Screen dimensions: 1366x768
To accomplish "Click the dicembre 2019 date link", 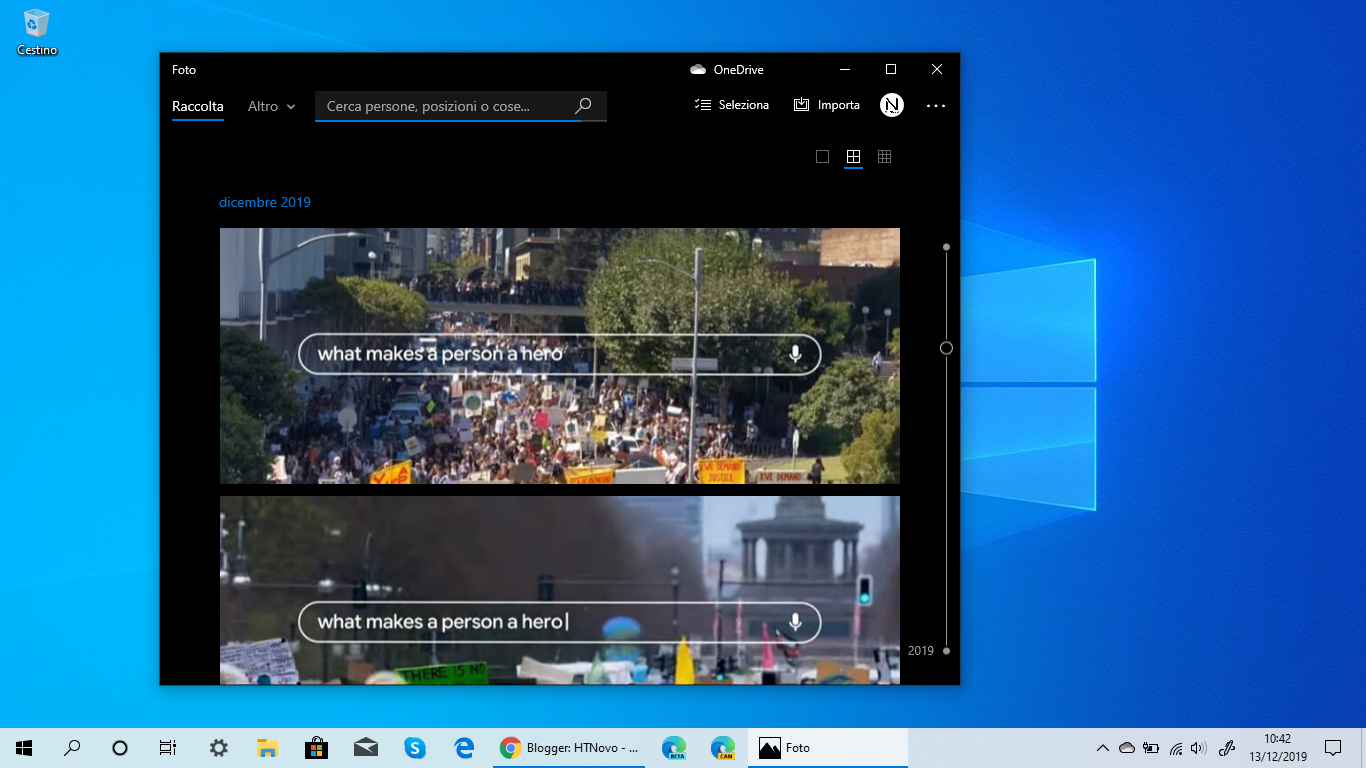I will click(x=264, y=202).
